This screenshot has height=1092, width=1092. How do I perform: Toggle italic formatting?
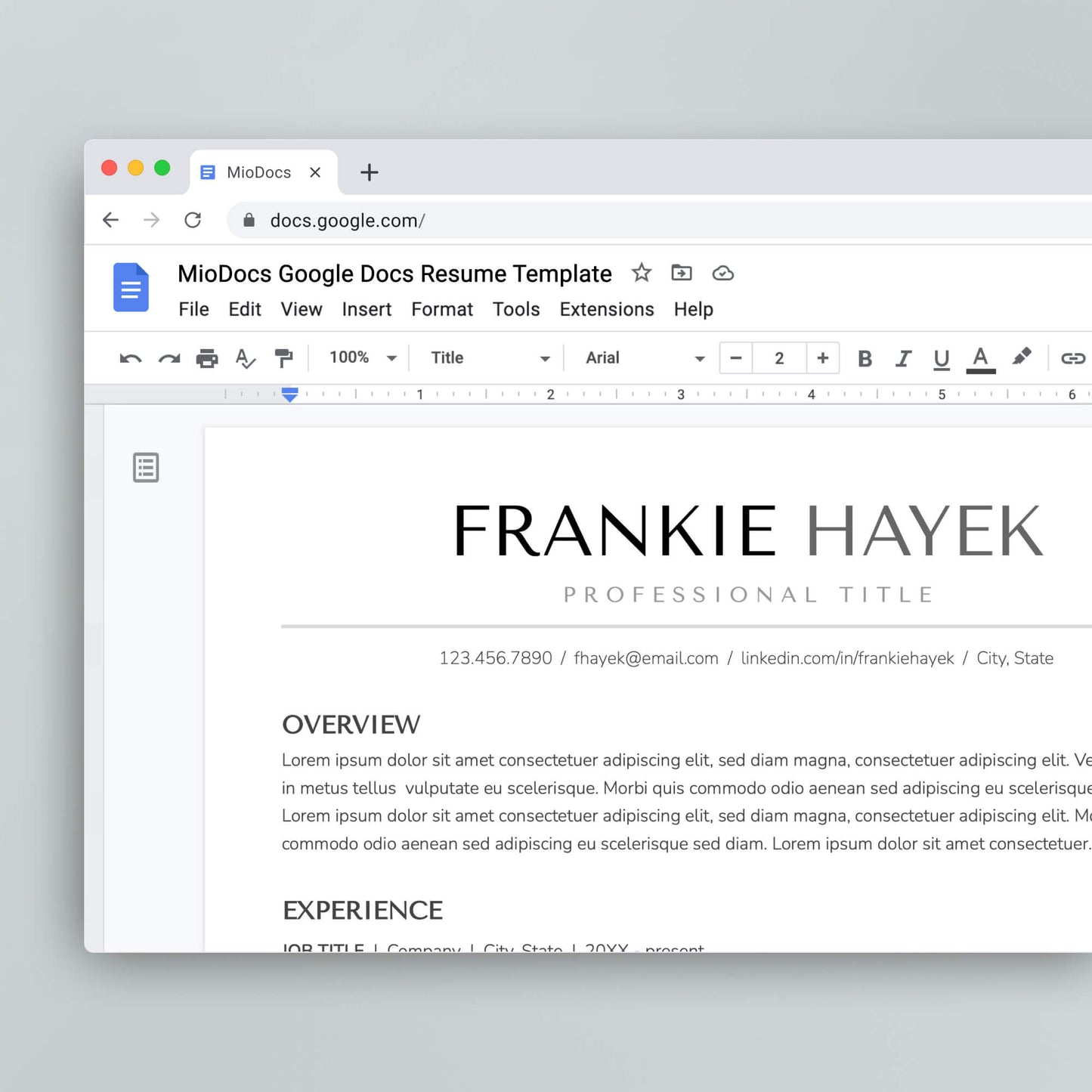(x=903, y=358)
